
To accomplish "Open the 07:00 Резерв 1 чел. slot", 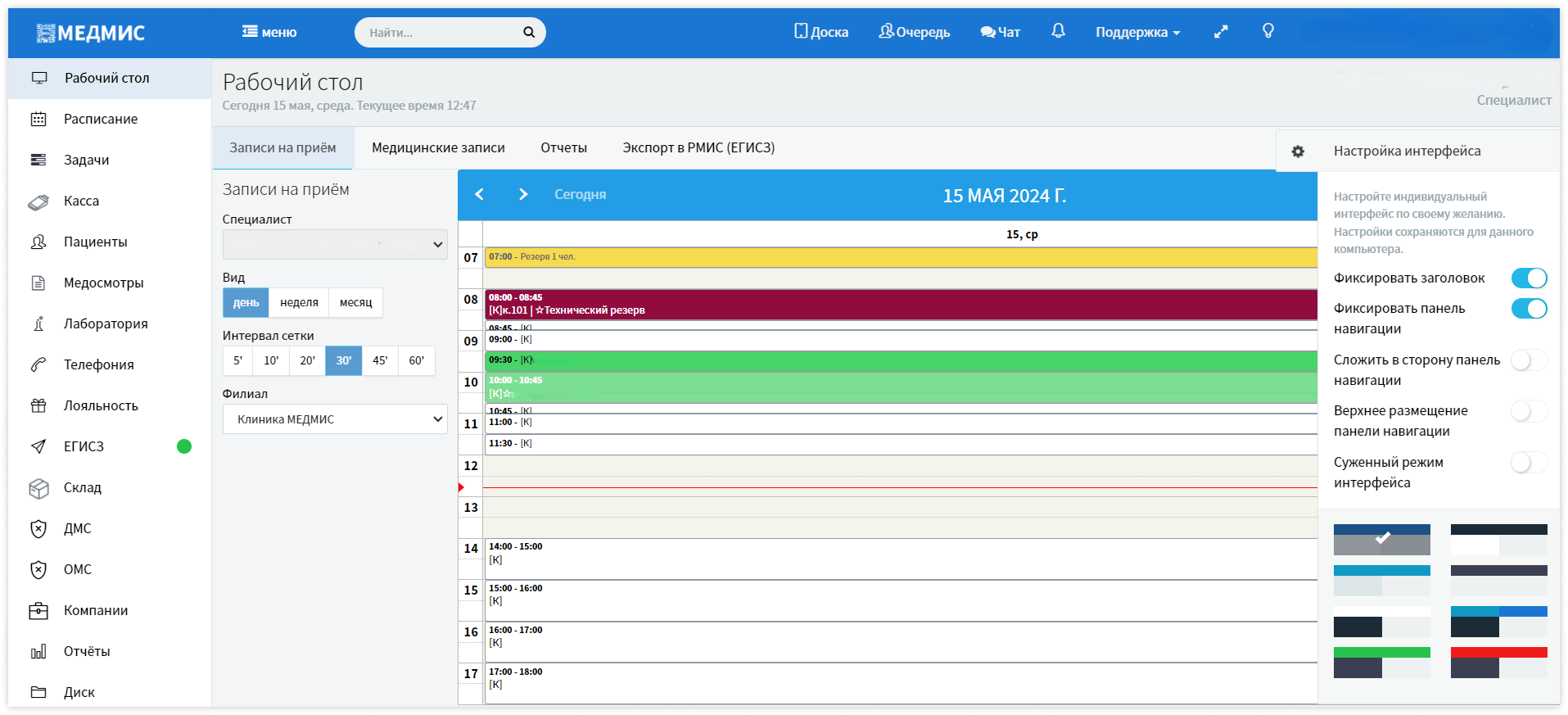I will point(901,257).
